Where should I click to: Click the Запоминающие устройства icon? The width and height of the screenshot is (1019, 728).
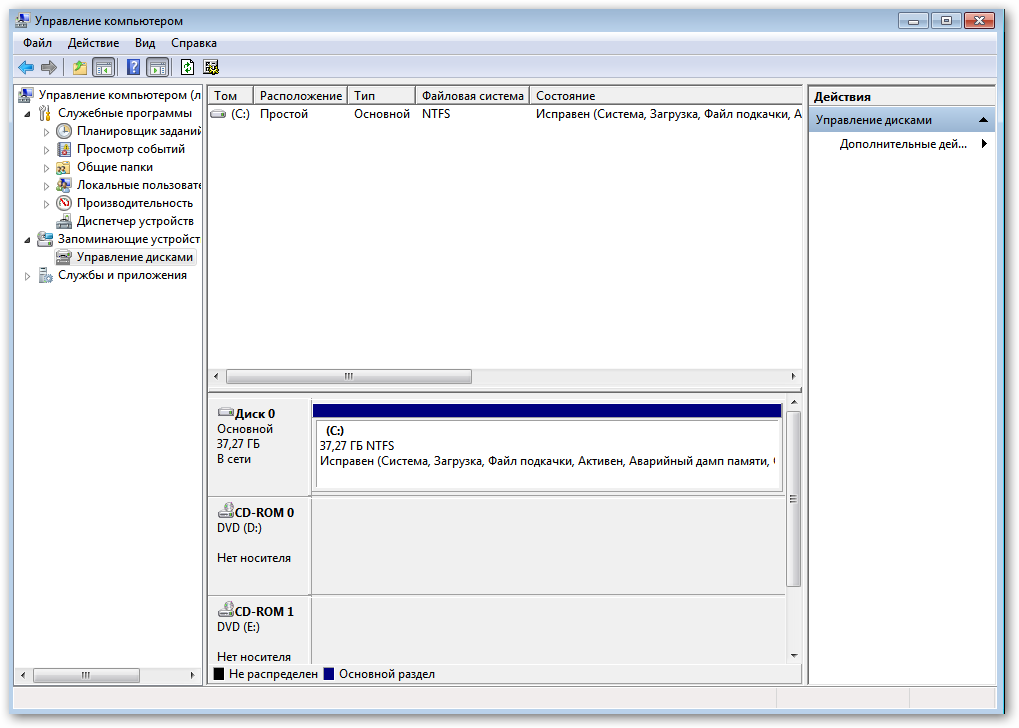click(45, 239)
